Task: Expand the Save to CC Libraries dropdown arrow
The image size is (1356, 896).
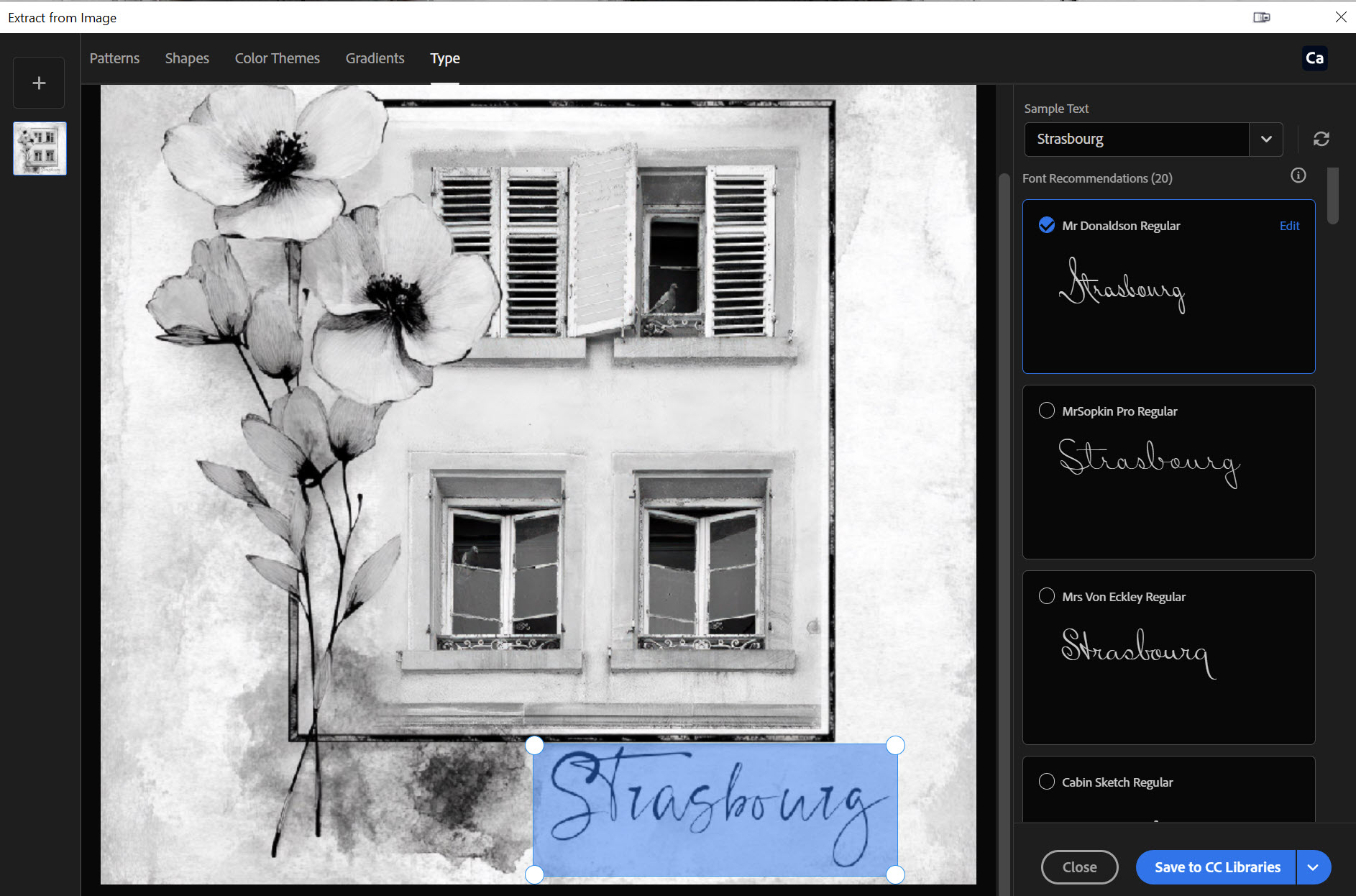Action: pyautogui.click(x=1314, y=867)
